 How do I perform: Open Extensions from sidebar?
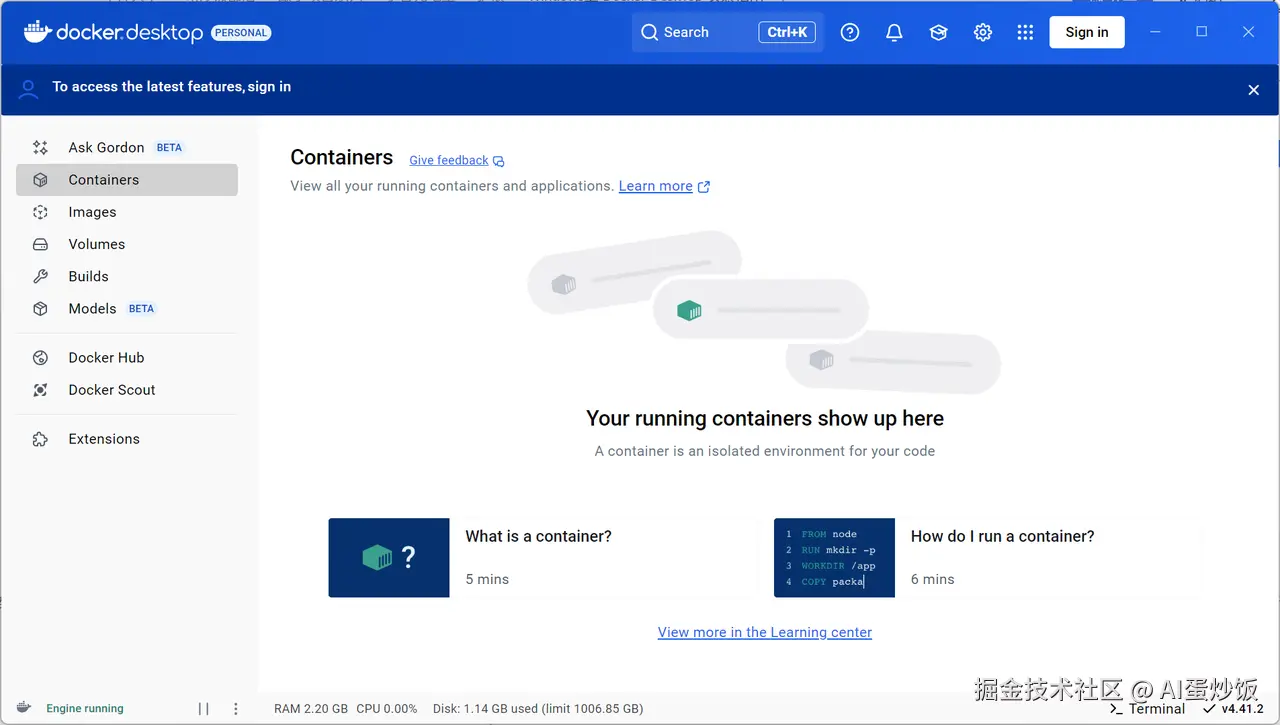[x=127, y=439]
